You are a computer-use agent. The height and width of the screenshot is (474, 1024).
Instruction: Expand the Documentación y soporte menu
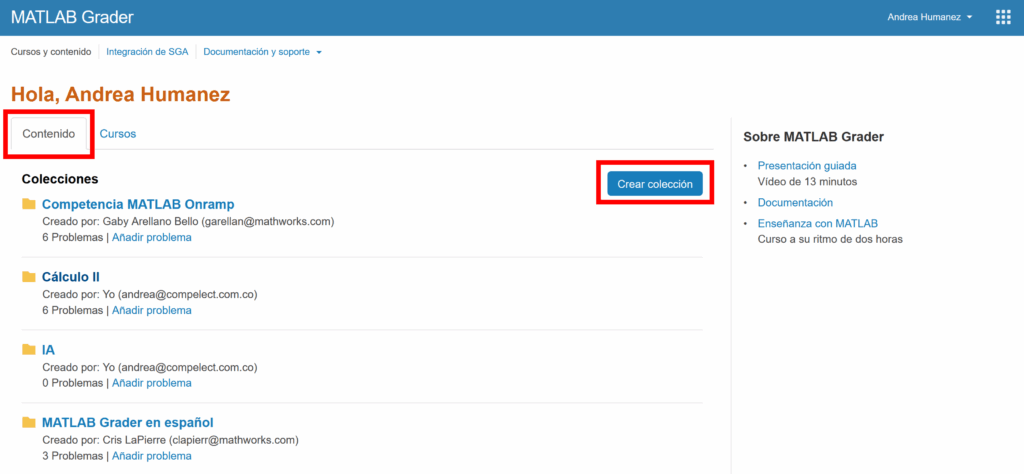(x=263, y=52)
